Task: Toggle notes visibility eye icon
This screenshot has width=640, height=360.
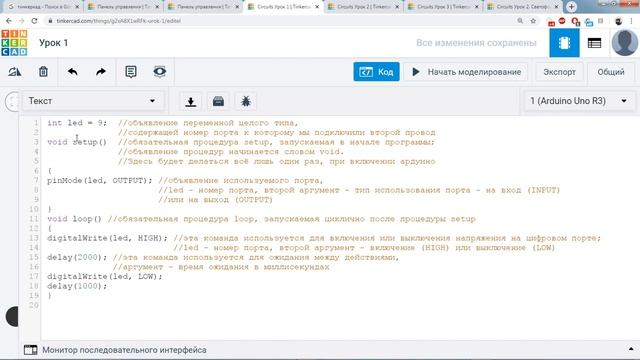Action: tap(160, 71)
